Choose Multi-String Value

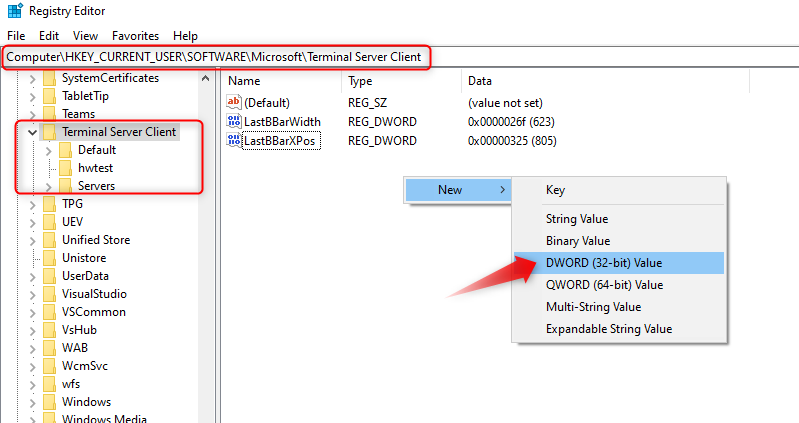pos(619,306)
